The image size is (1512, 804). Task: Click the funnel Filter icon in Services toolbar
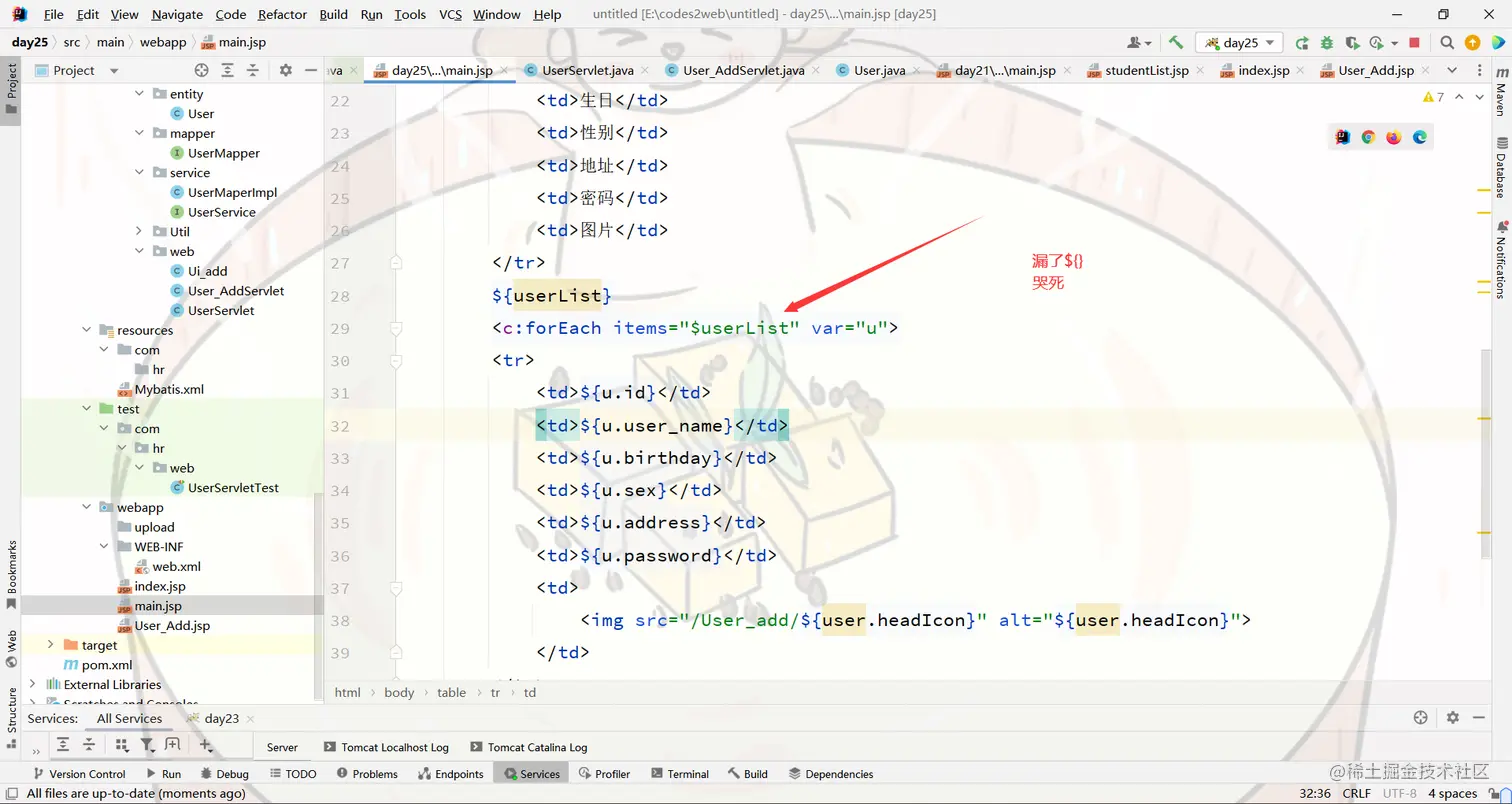pos(148,745)
